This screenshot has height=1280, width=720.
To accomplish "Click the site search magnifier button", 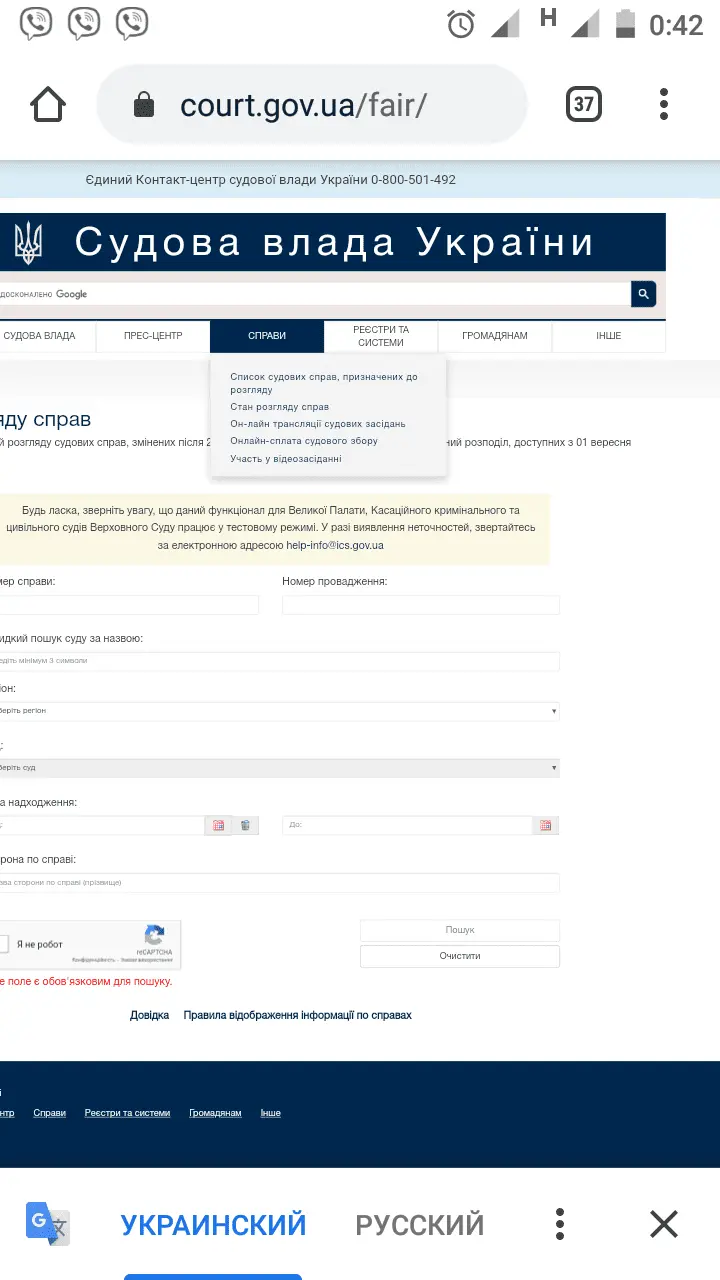I will tap(643, 294).
